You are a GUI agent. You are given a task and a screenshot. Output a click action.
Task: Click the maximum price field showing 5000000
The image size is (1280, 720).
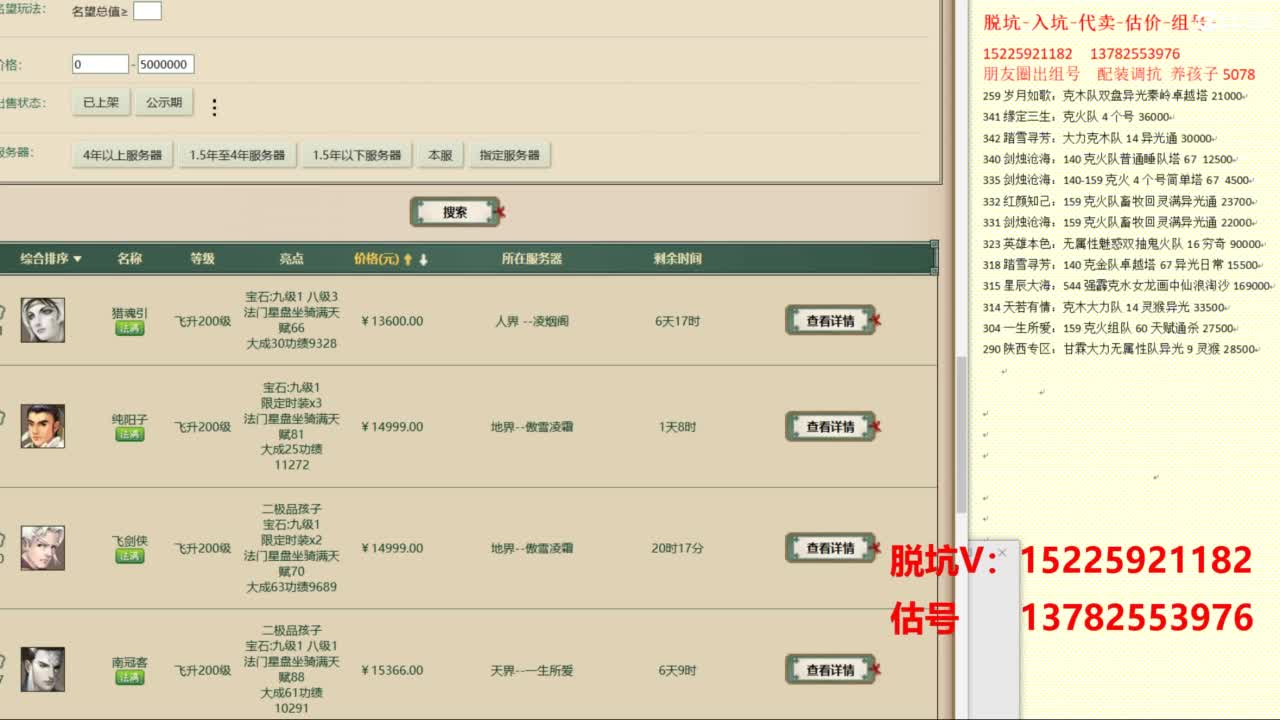[166, 64]
